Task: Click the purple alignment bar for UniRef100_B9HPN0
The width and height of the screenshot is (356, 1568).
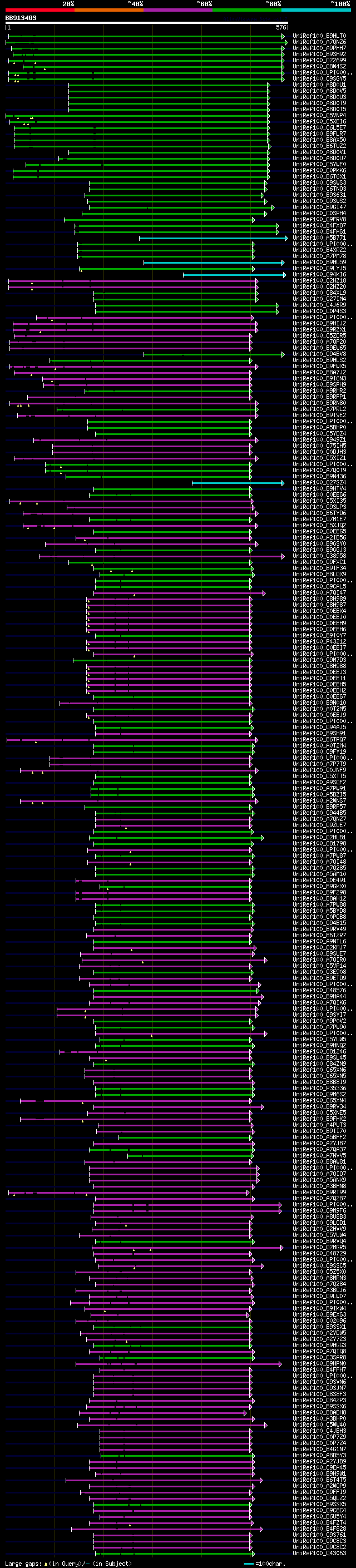Action: (x=179, y=1363)
